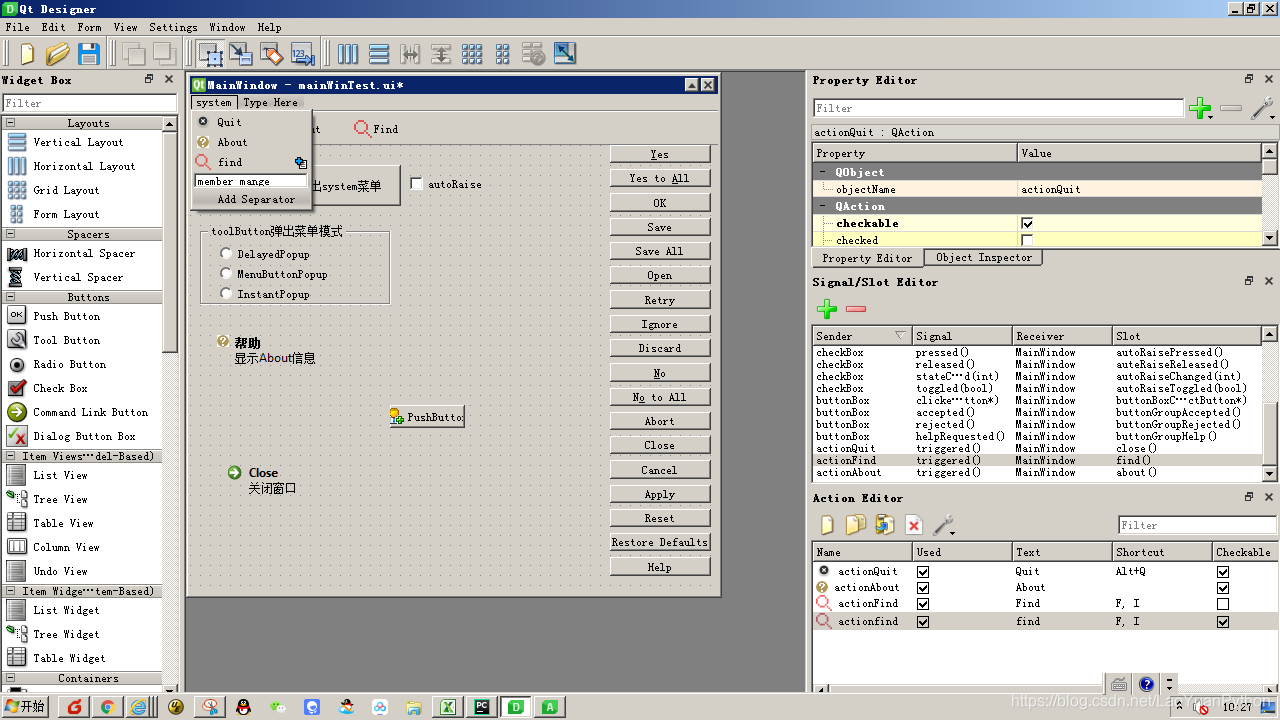
Task: Open Action Editor configure wrench menu
Action: tap(943, 525)
